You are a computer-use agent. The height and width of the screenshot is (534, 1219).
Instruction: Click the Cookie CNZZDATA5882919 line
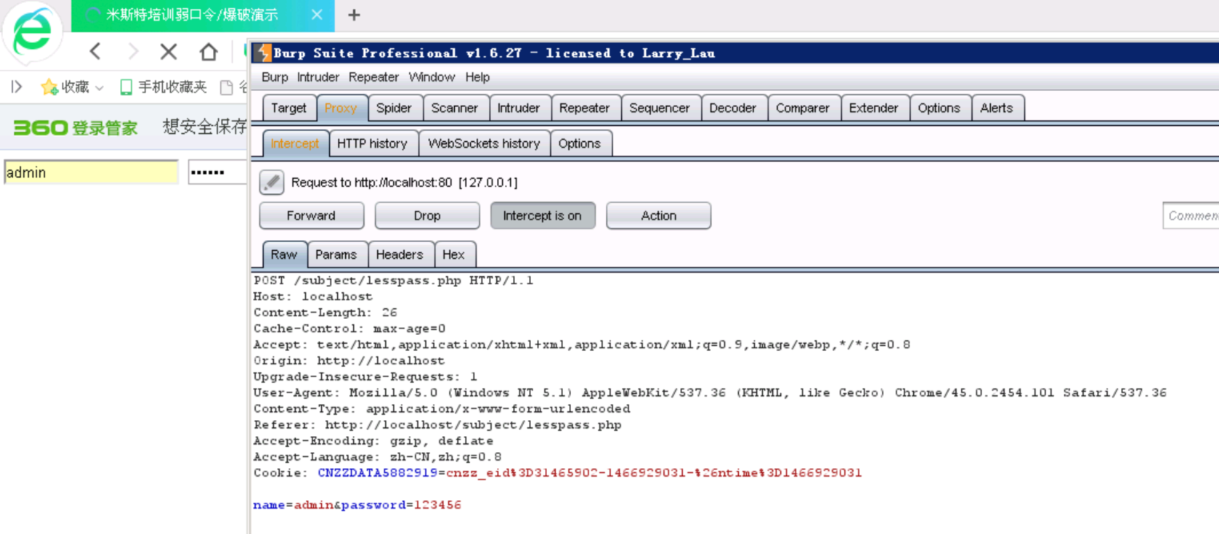pos(557,473)
